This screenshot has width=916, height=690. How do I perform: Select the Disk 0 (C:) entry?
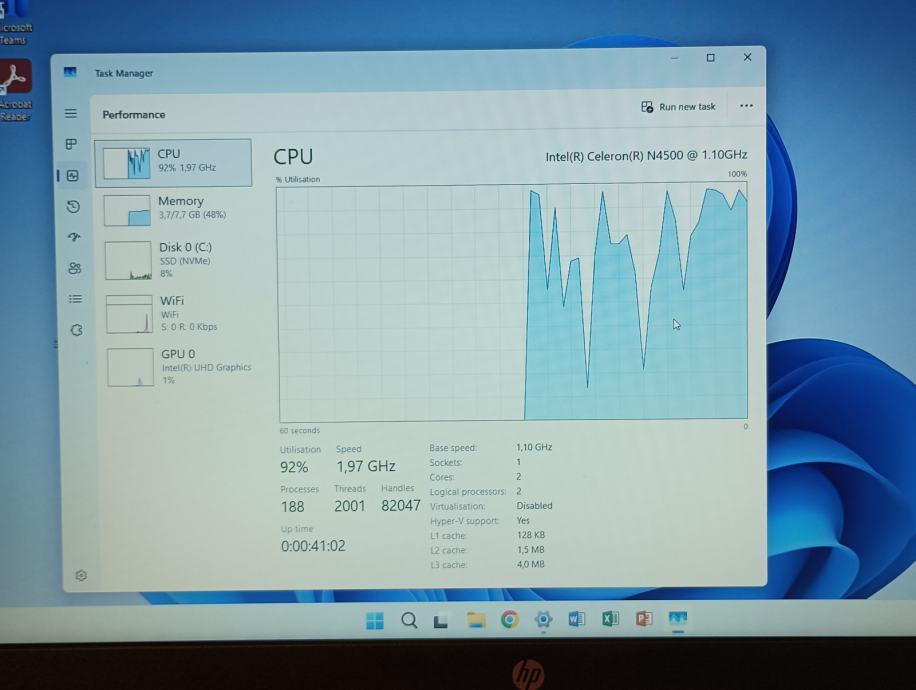click(176, 260)
